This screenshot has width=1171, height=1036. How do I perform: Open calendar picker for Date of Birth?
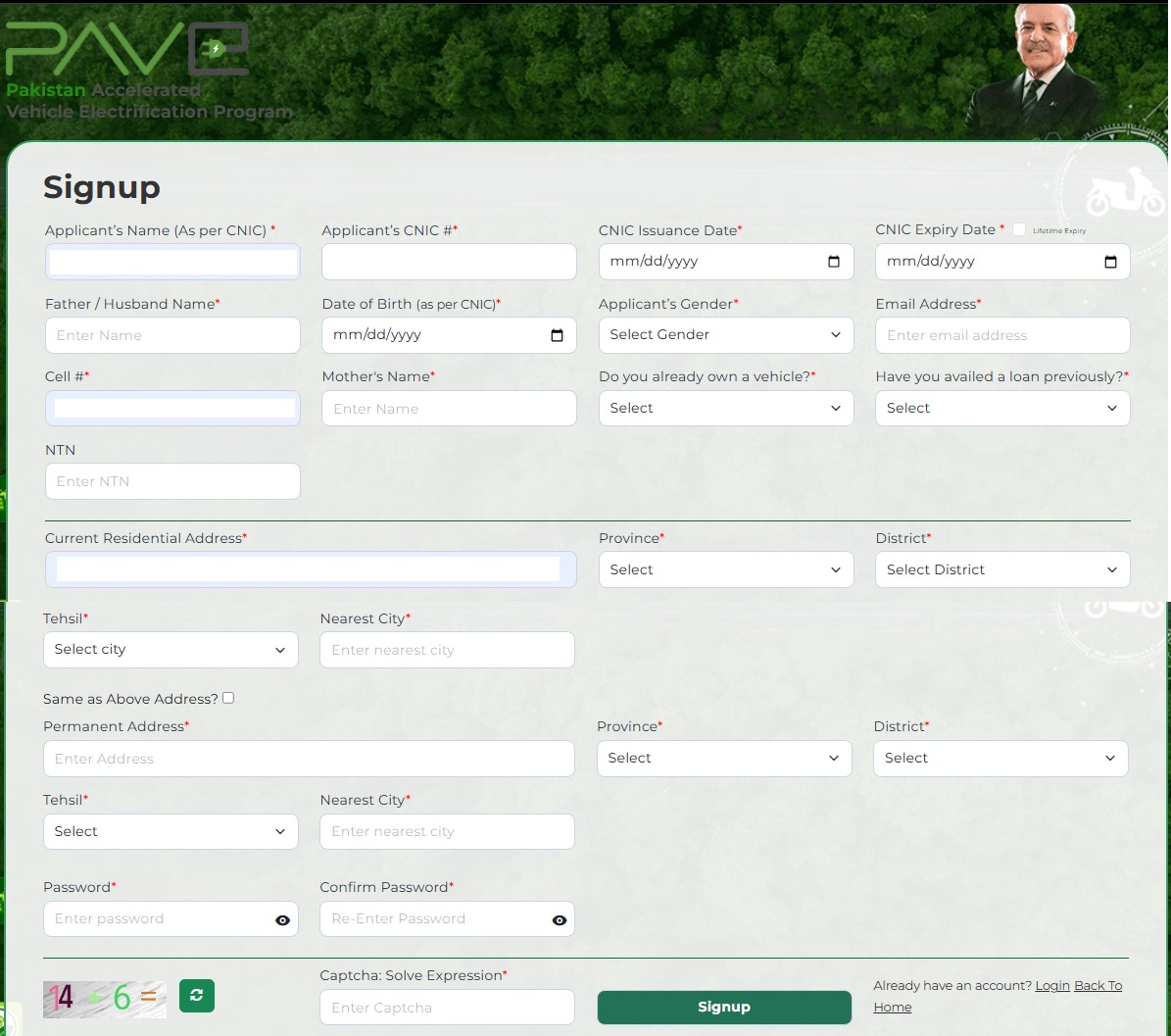[x=557, y=335]
